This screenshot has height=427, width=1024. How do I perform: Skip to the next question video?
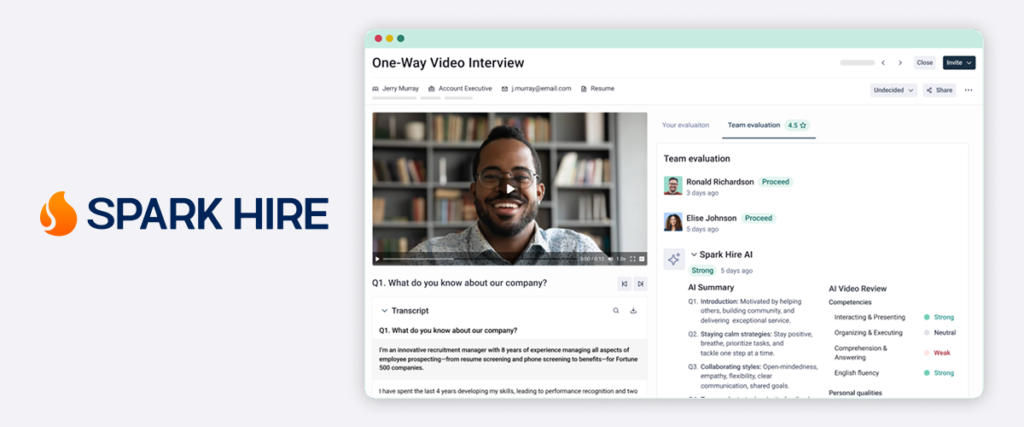[x=641, y=283]
